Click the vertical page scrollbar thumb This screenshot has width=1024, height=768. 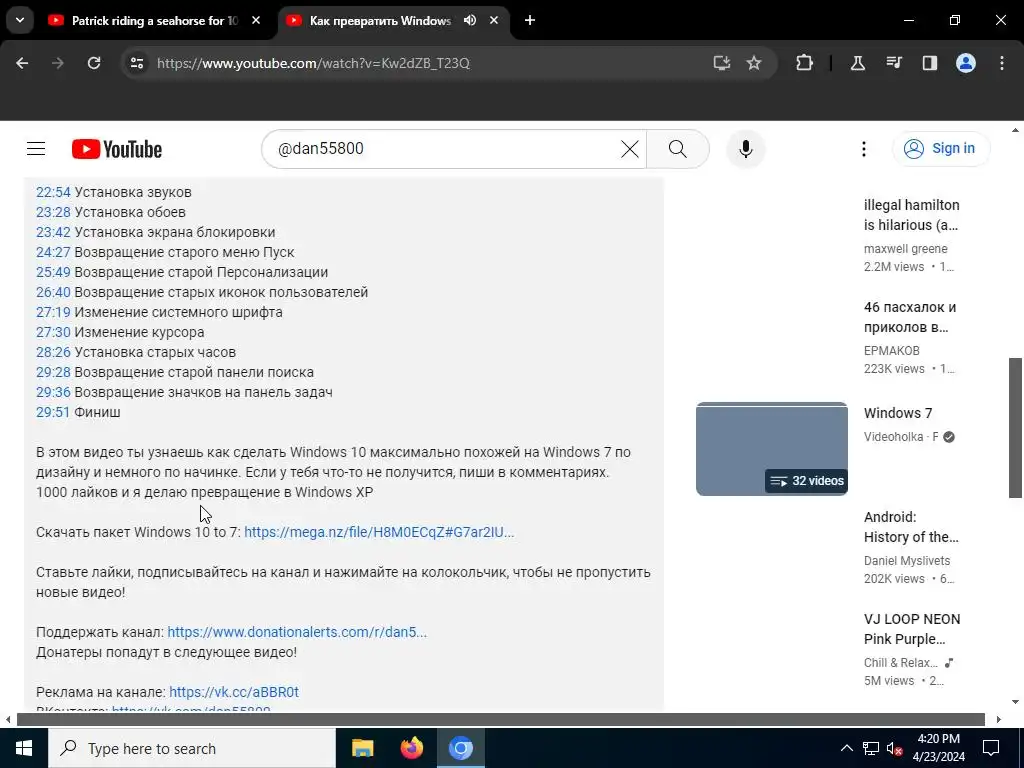point(1015,428)
